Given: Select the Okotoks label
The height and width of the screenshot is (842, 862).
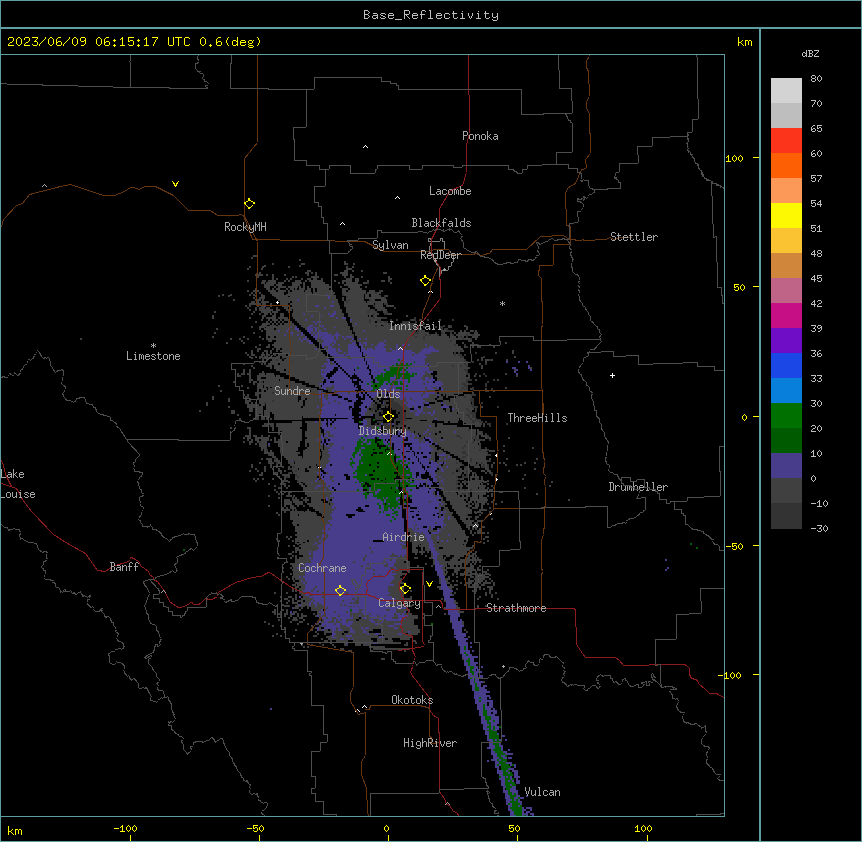Looking at the screenshot, I should pyautogui.click(x=412, y=700).
